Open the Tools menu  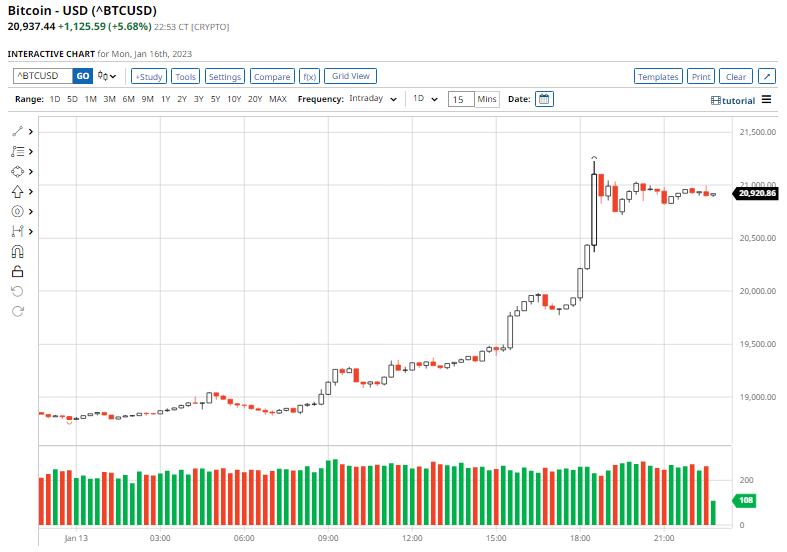[185, 76]
